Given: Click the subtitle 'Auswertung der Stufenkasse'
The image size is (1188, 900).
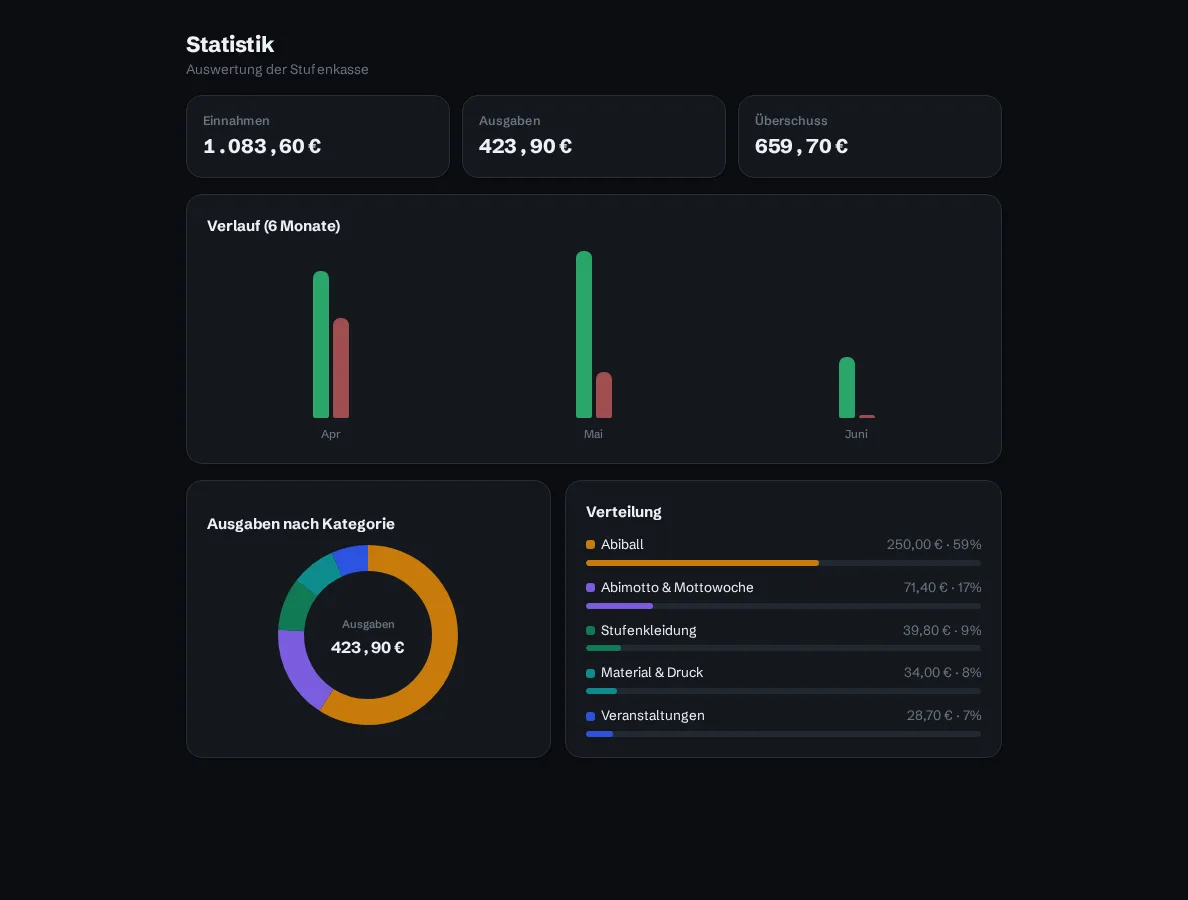Looking at the screenshot, I should tap(277, 70).
